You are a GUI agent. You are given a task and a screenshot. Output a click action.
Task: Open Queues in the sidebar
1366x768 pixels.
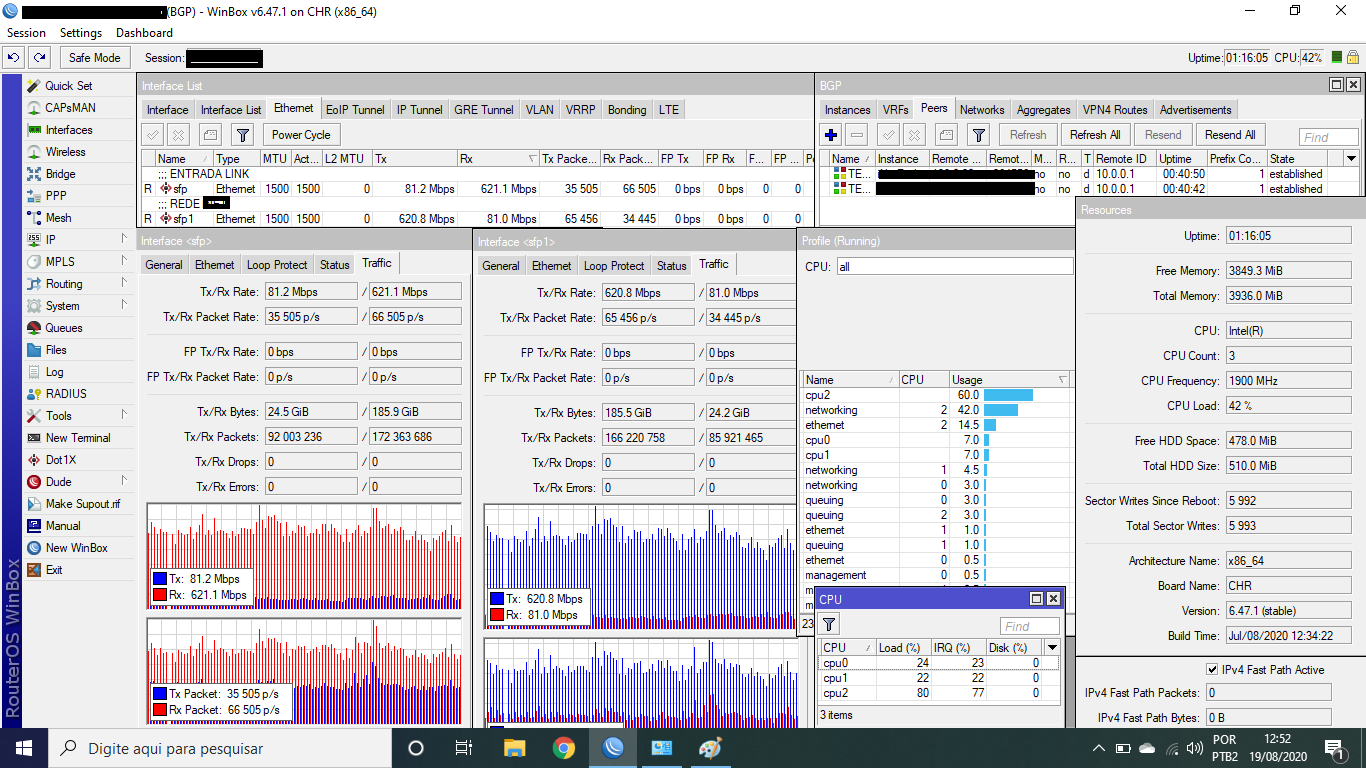pyautogui.click(x=64, y=328)
